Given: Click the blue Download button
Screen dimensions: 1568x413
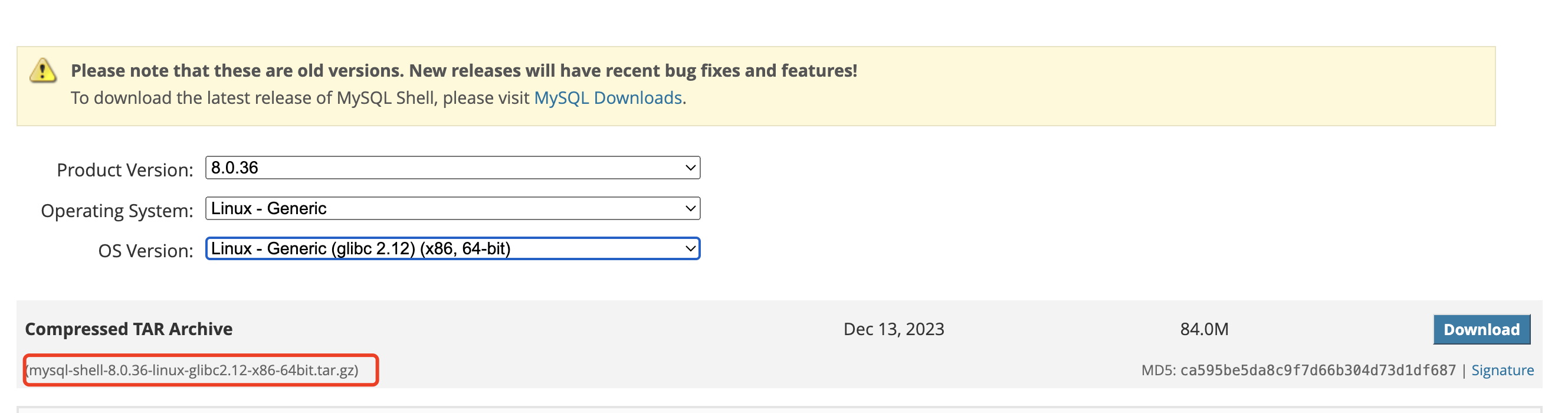Looking at the screenshot, I should click(x=1480, y=330).
